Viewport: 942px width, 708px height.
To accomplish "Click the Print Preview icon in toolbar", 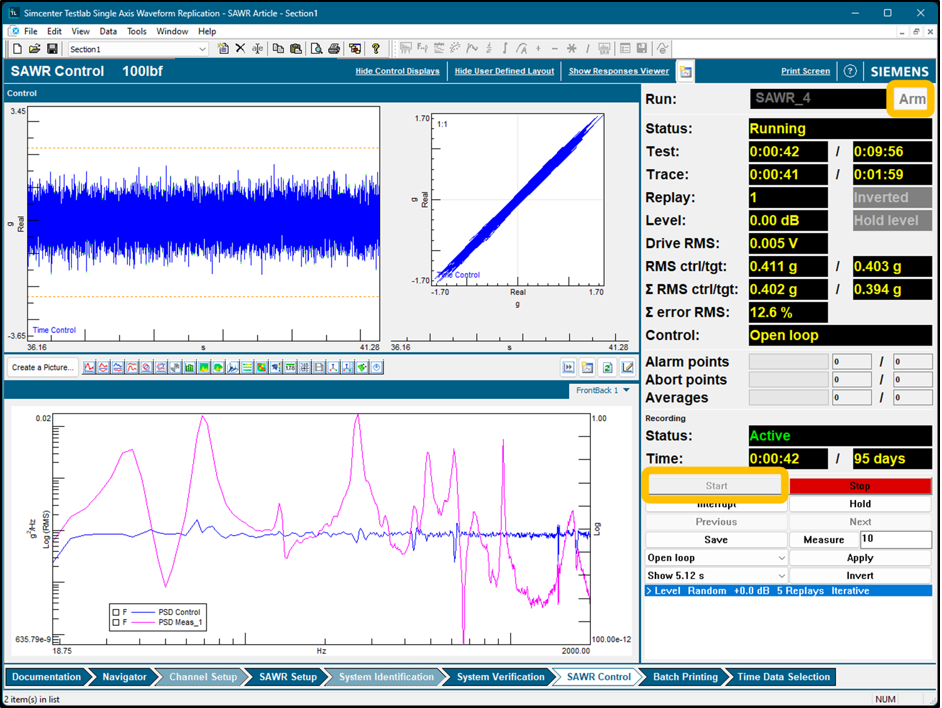I will 316,48.
